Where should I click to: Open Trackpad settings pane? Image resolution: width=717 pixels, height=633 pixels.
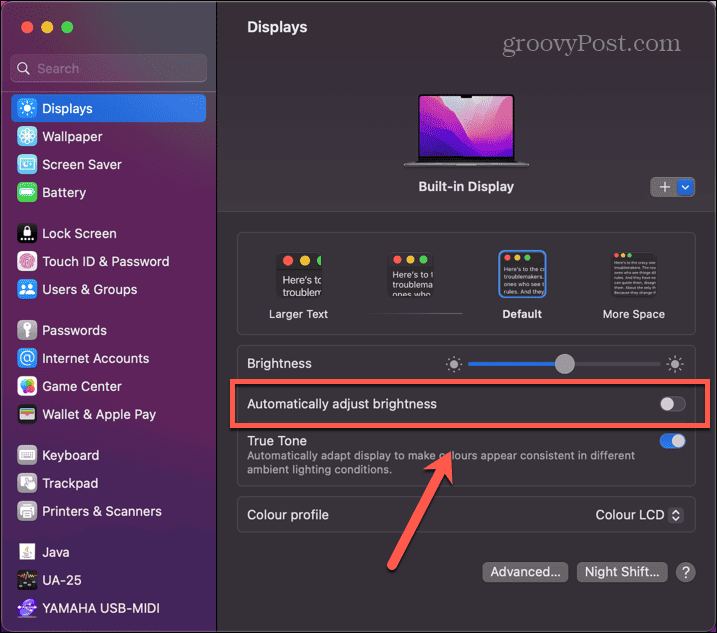pyautogui.click(x=108, y=483)
